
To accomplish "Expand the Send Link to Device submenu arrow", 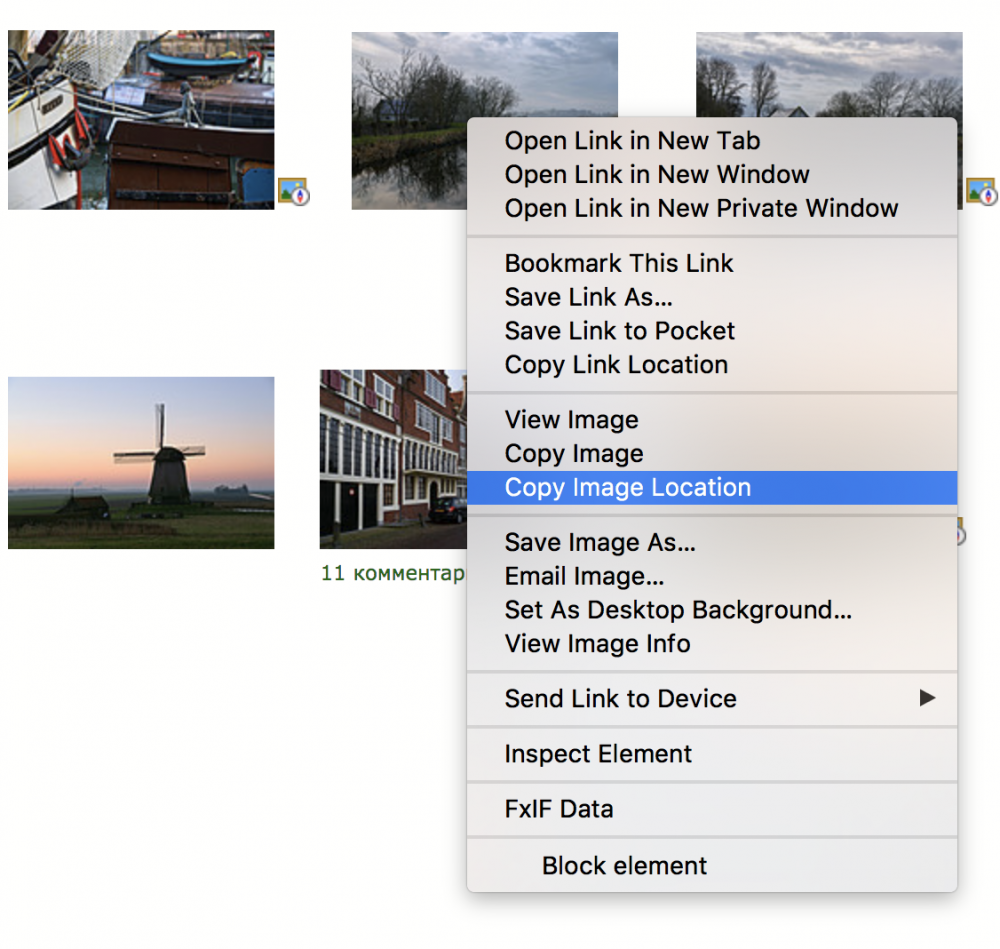I will [x=927, y=698].
